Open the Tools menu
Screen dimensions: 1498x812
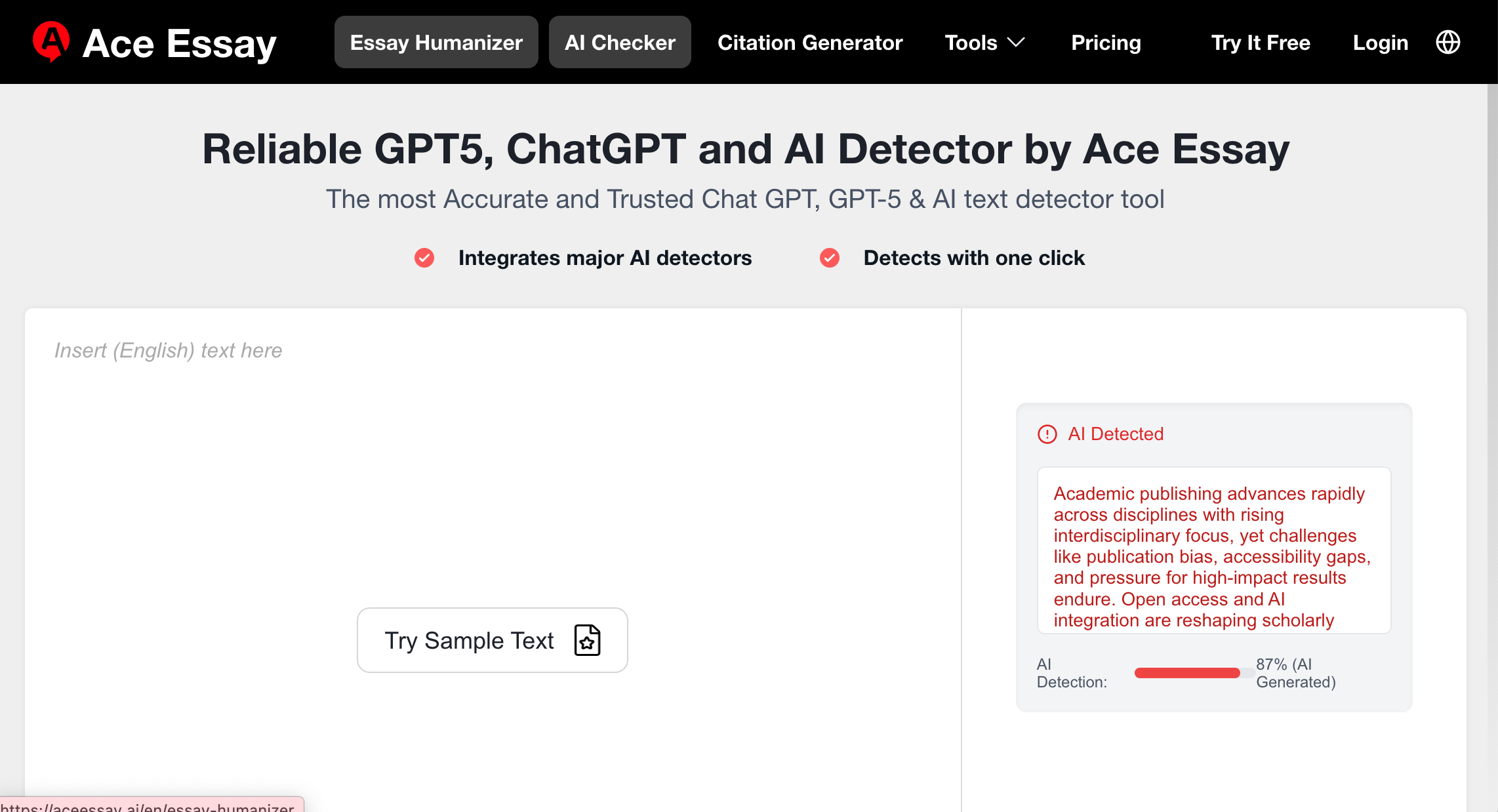[984, 43]
